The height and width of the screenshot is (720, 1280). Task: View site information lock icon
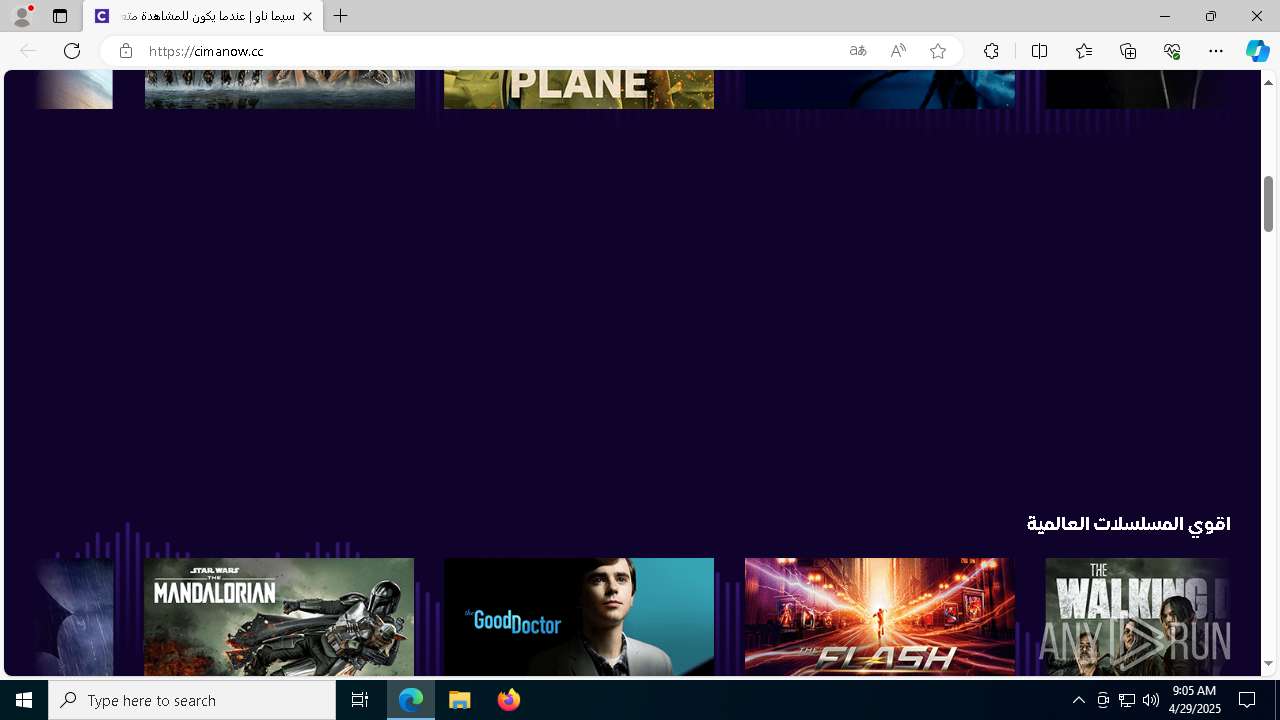pos(125,51)
